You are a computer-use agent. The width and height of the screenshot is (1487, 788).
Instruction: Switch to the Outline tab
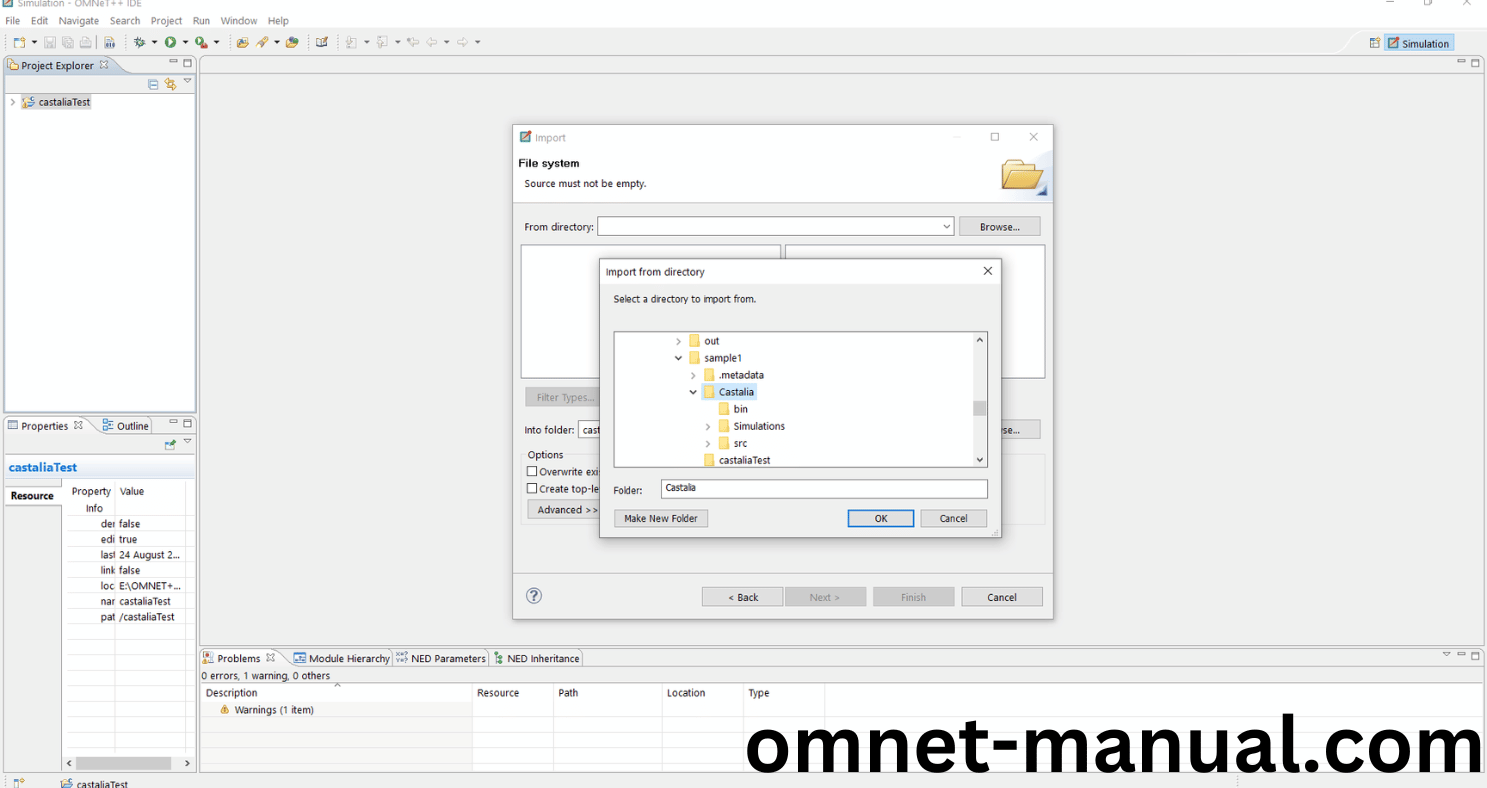[125, 426]
